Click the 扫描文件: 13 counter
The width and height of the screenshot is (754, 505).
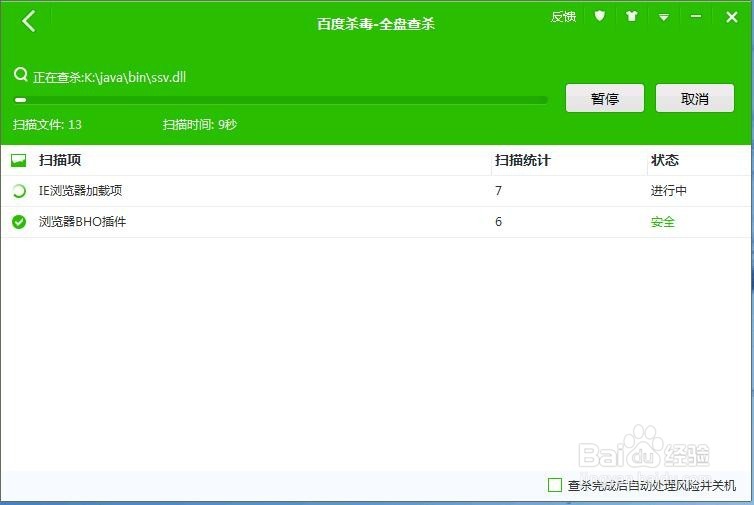[47, 125]
